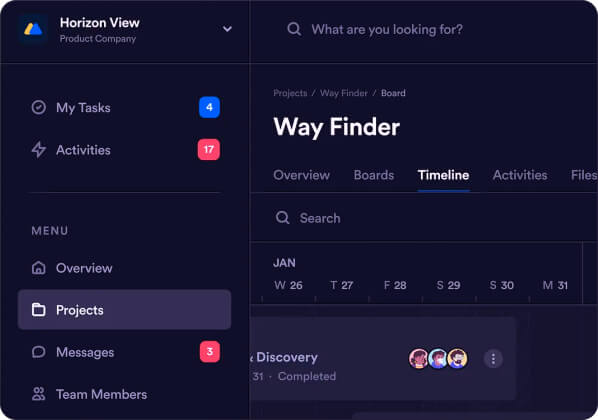Click the global search magnifier icon
Viewport: 598px width, 420px height.
click(294, 29)
